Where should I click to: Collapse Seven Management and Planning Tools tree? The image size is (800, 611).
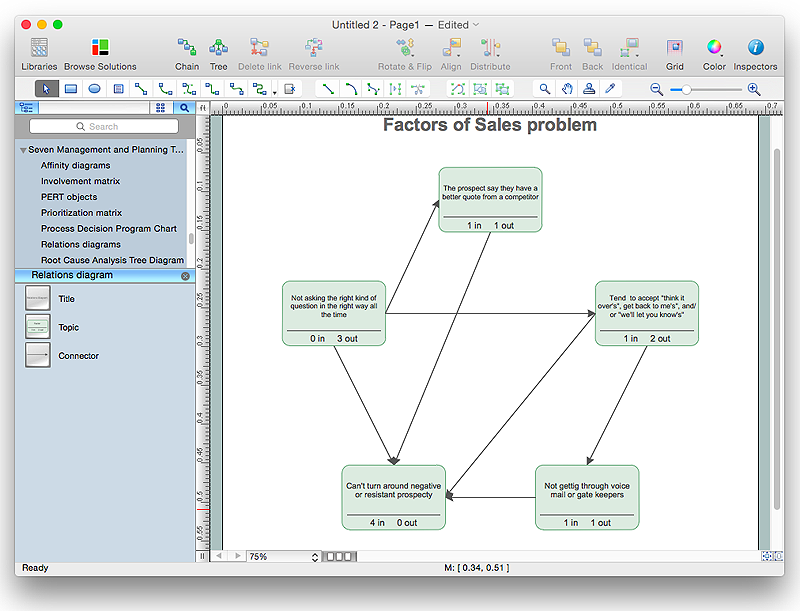coord(23,150)
